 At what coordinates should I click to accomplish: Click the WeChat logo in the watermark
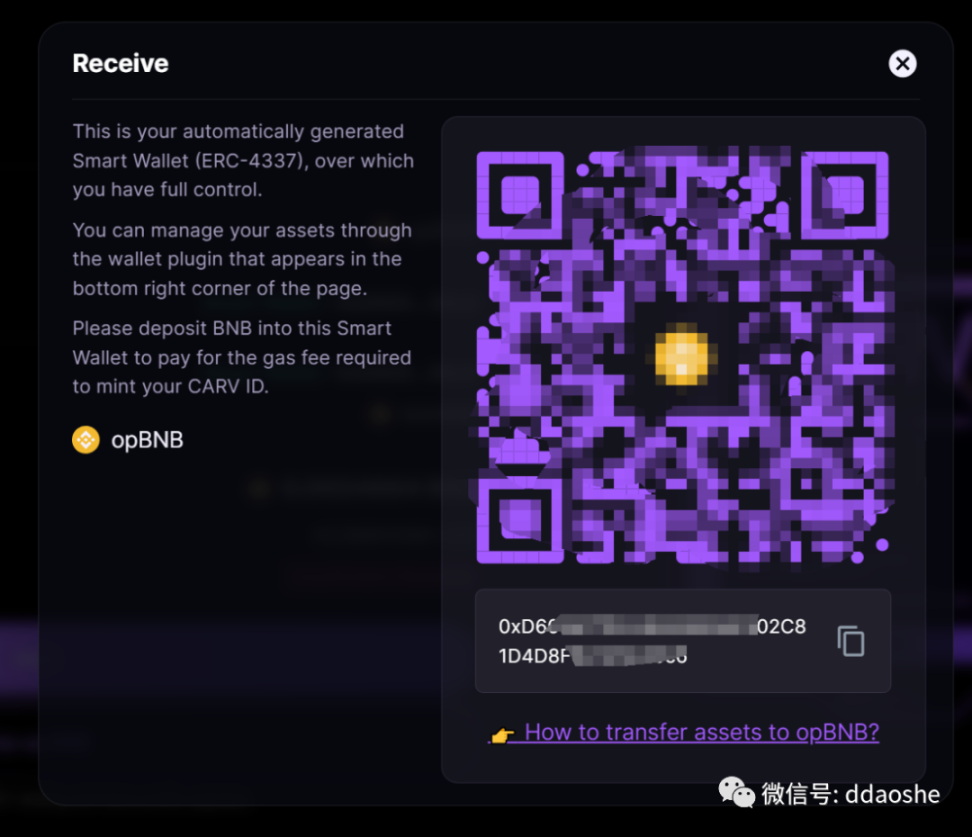point(736,792)
